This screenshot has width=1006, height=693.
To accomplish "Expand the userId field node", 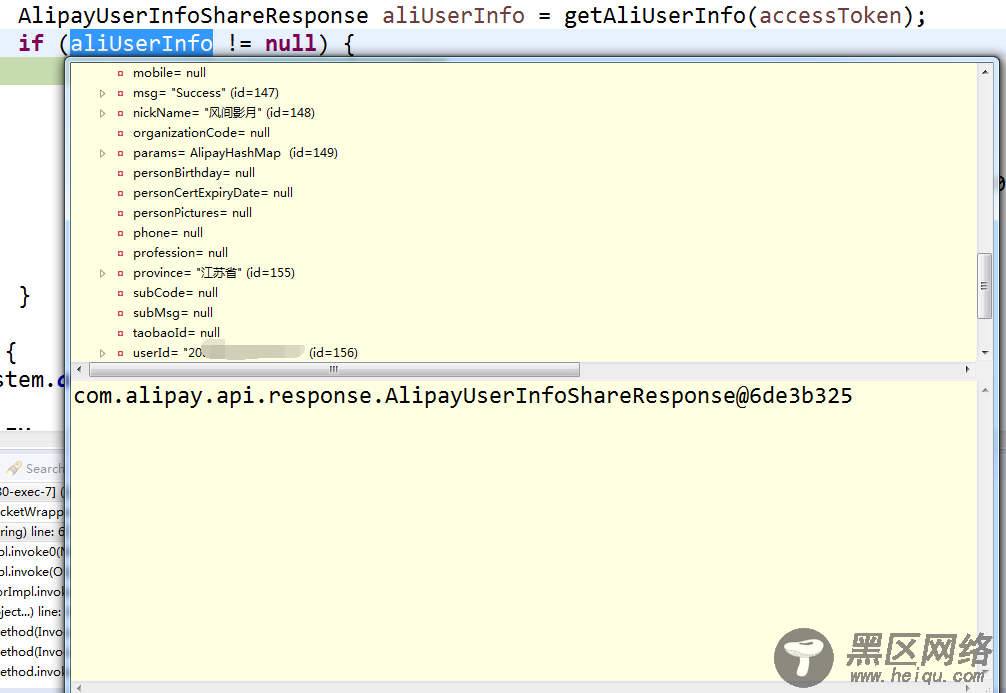I will coord(103,353).
